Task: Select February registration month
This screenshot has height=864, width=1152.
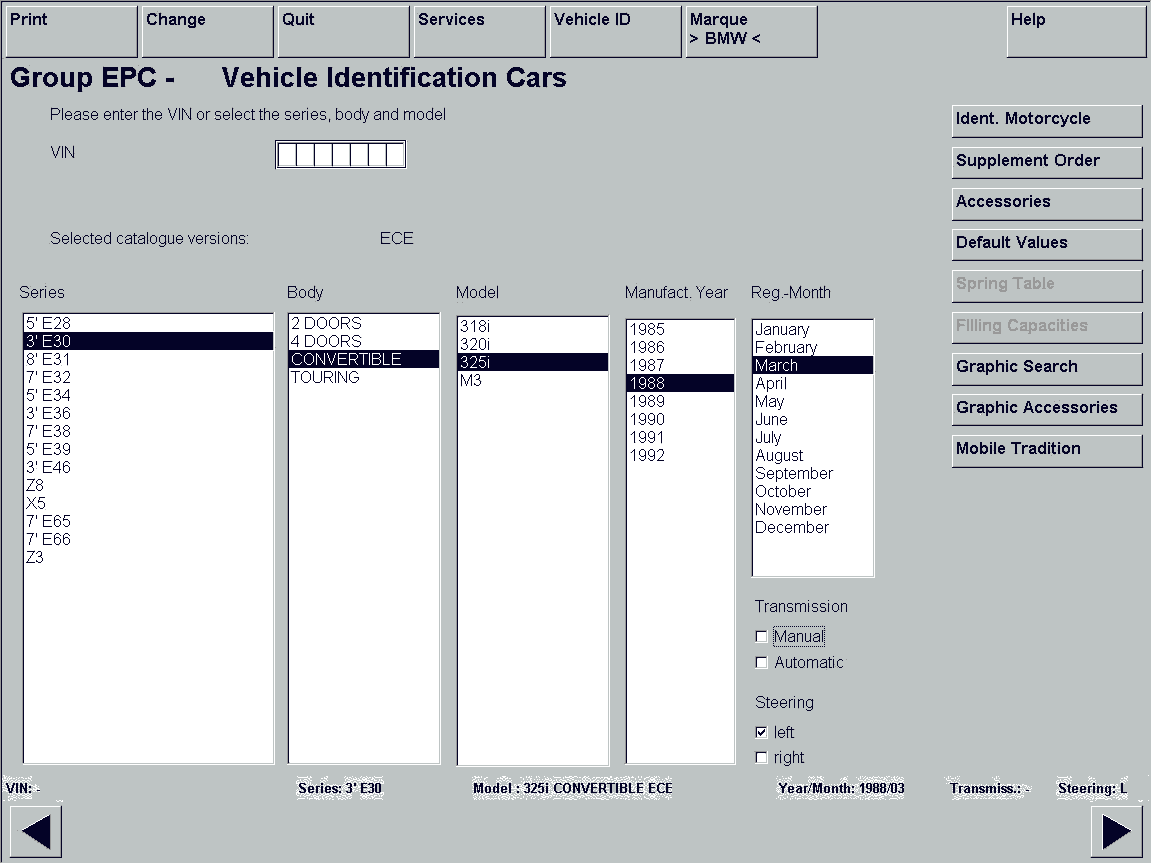Action: pyautogui.click(x=813, y=347)
